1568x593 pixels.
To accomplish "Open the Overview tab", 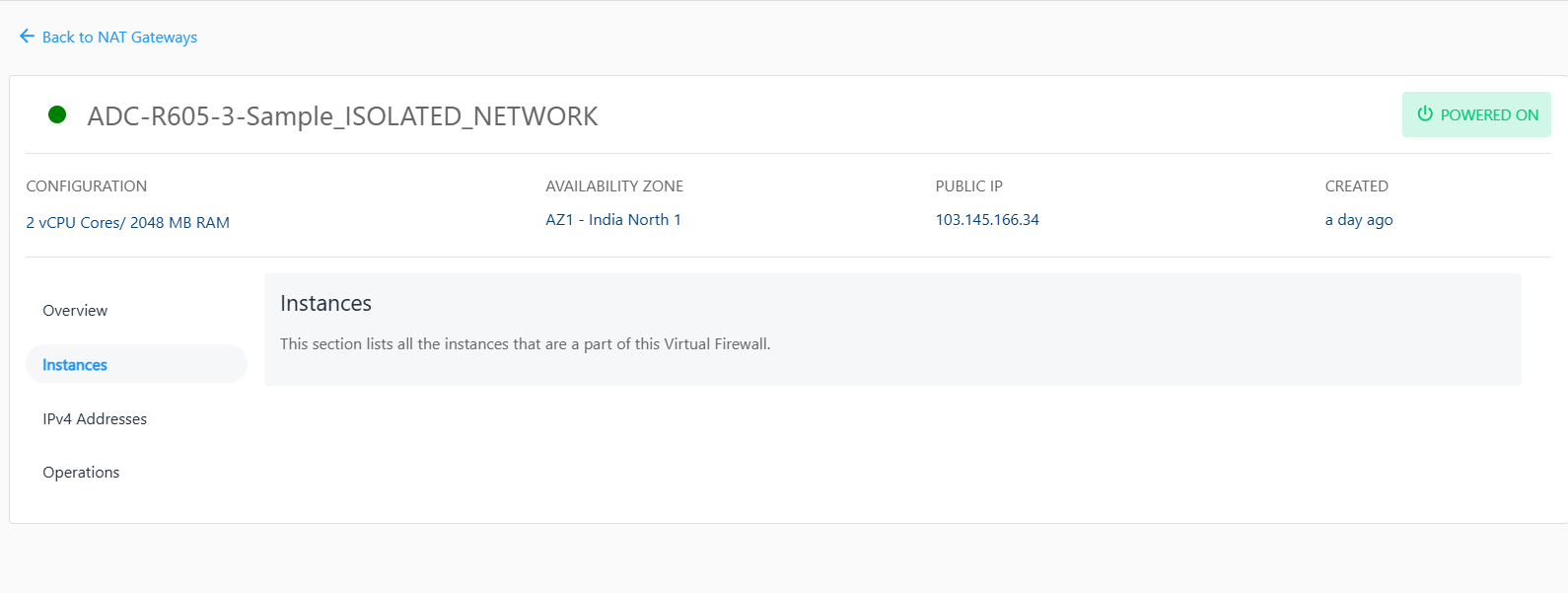I will point(75,311).
